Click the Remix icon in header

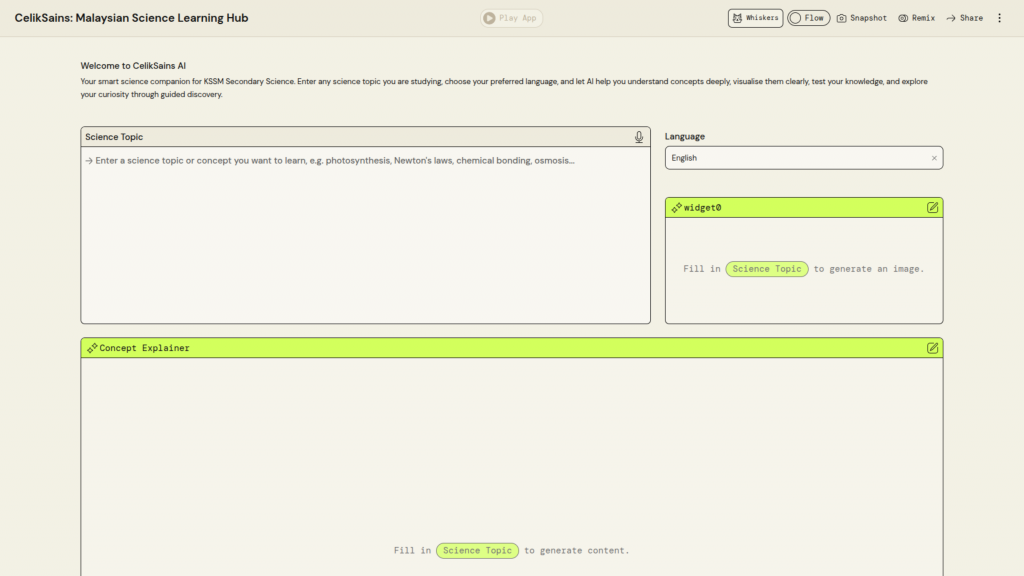pos(903,18)
